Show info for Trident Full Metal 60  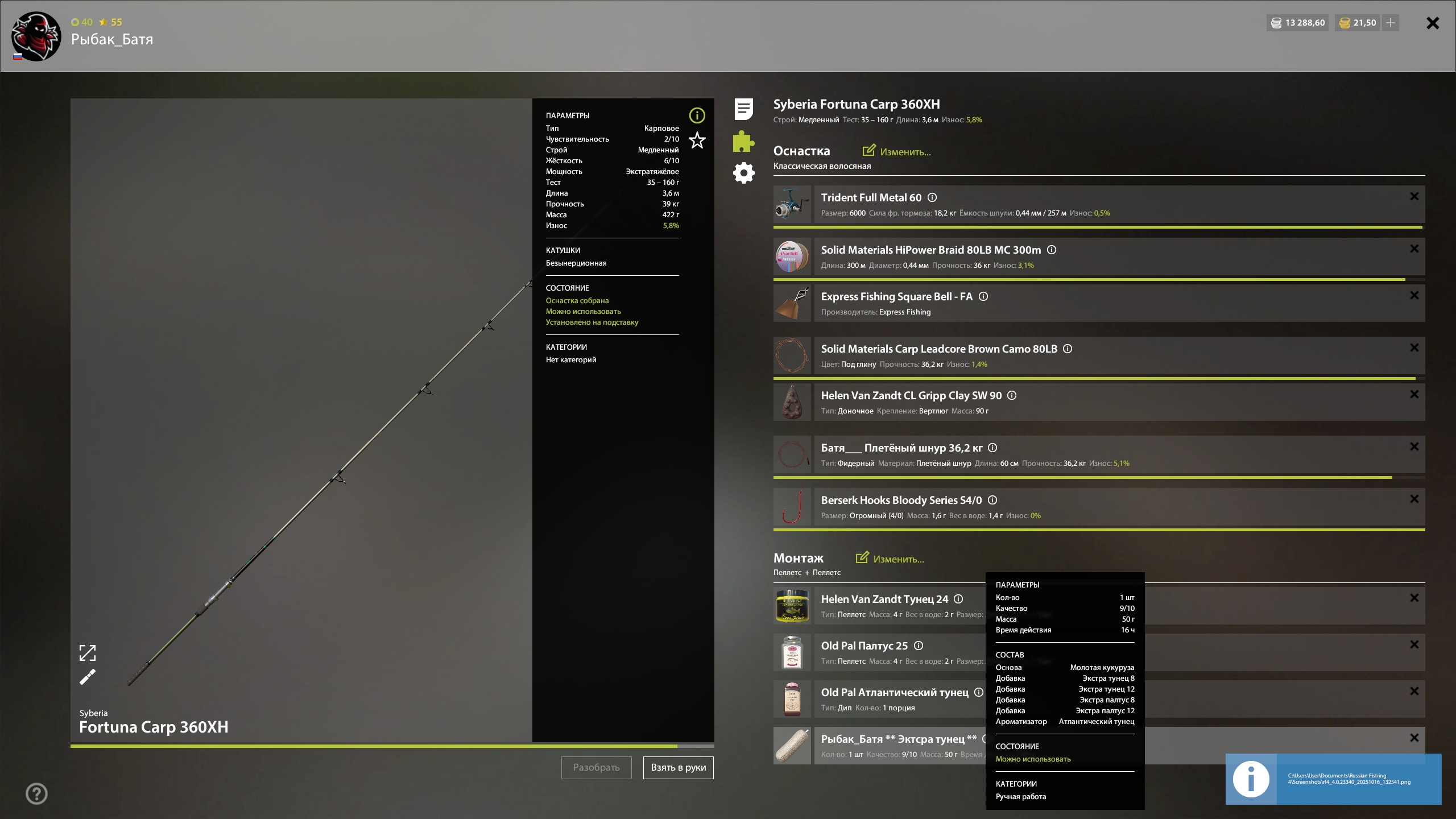click(x=932, y=197)
